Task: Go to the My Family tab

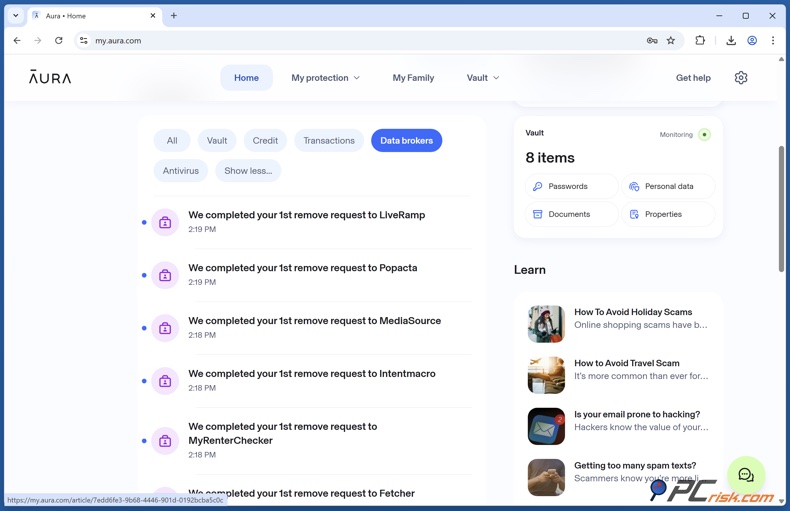Action: click(x=413, y=78)
